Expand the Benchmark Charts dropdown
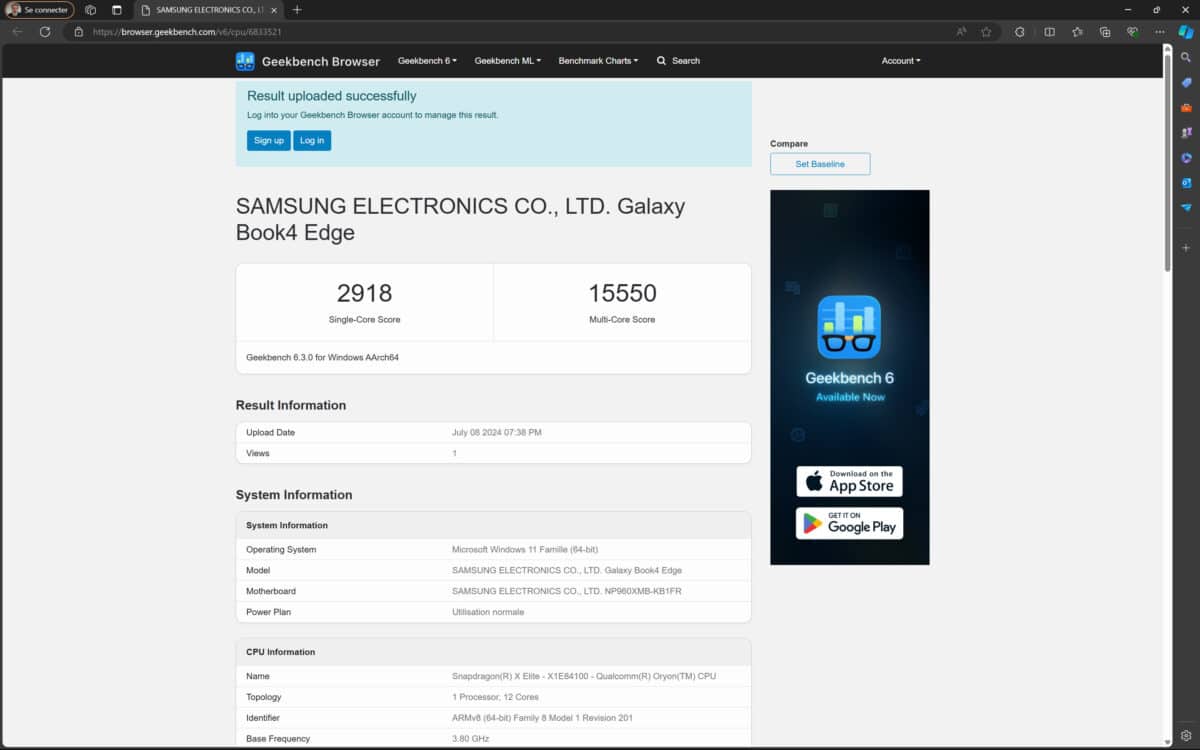This screenshot has height=750, width=1200. (x=598, y=61)
